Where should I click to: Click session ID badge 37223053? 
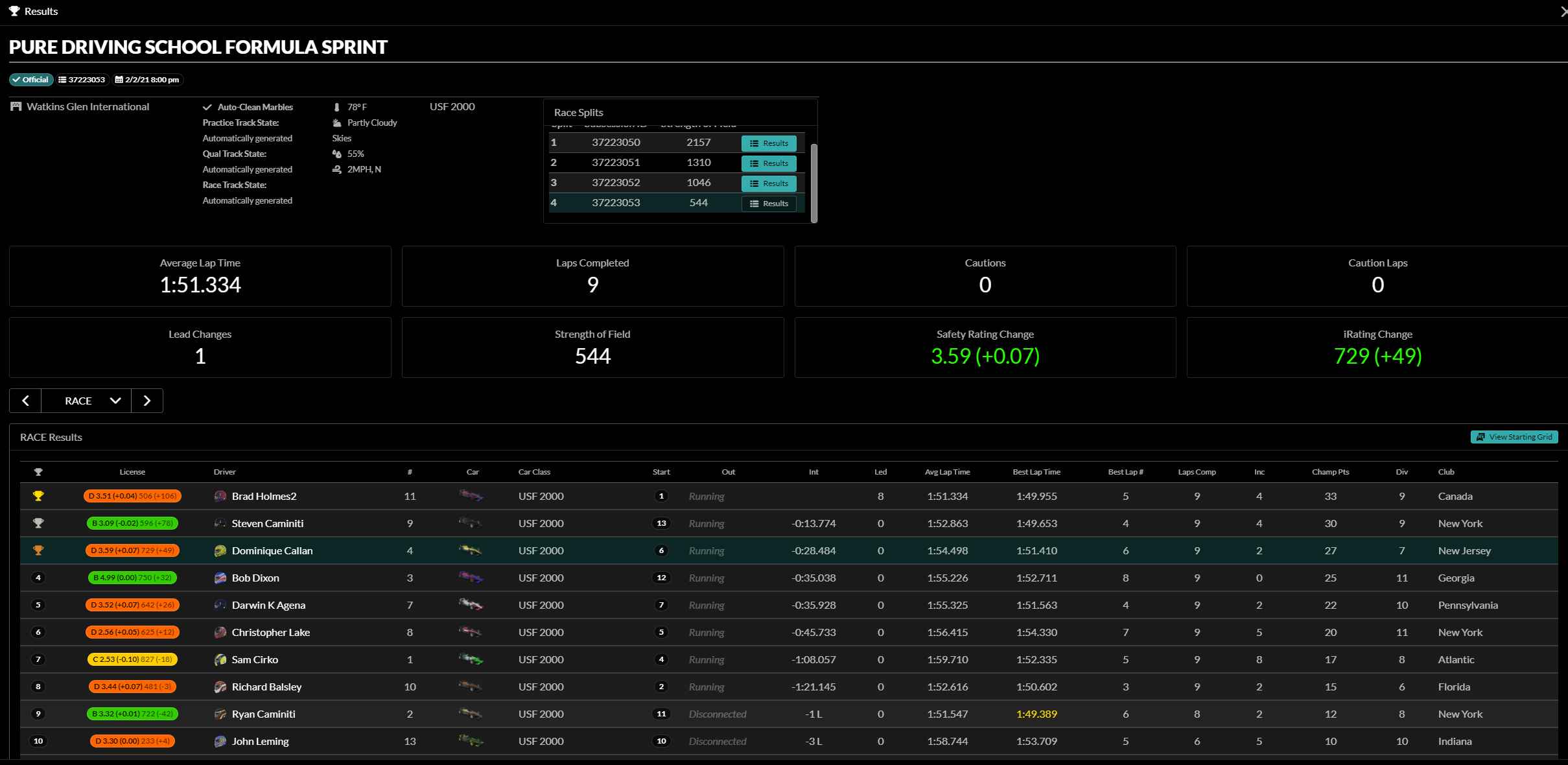82,80
